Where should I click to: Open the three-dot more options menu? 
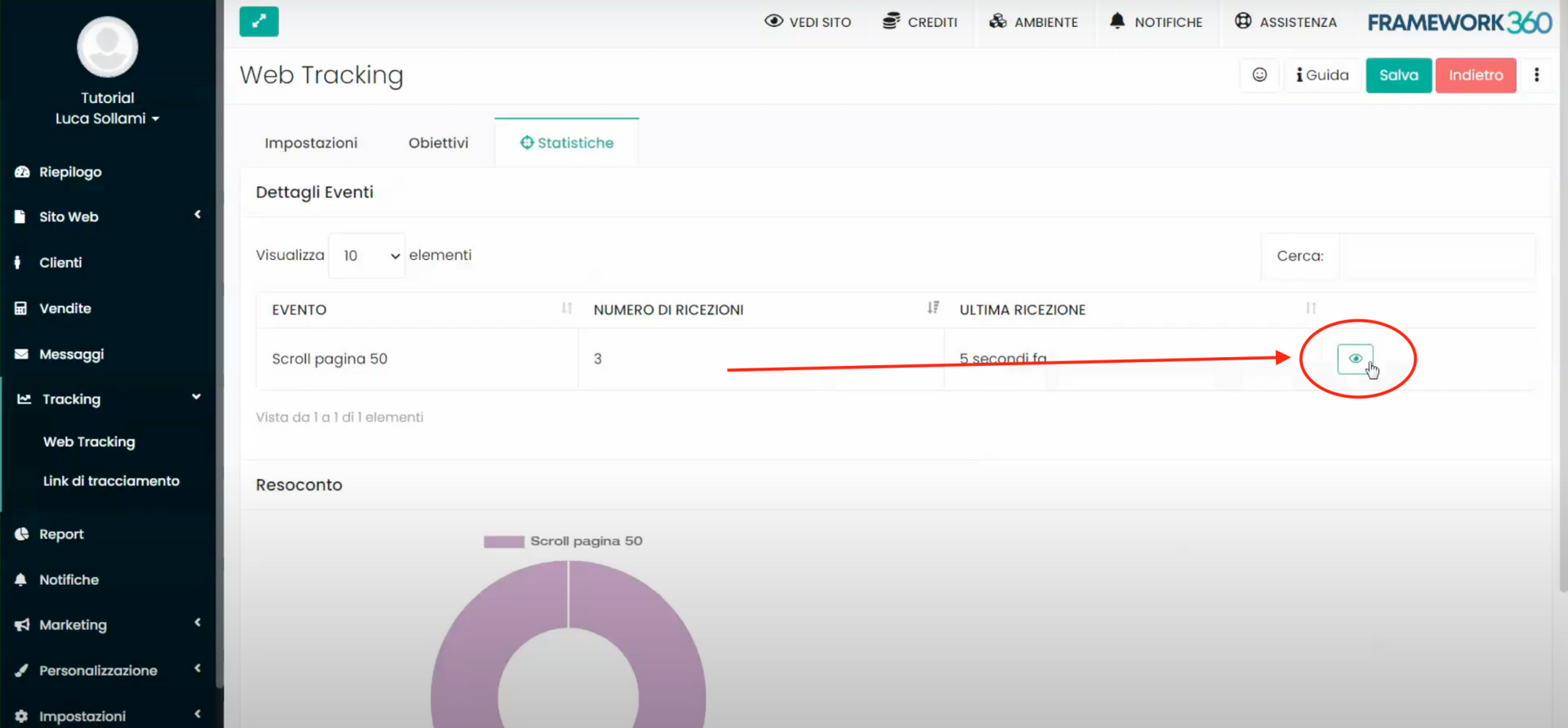tap(1536, 75)
